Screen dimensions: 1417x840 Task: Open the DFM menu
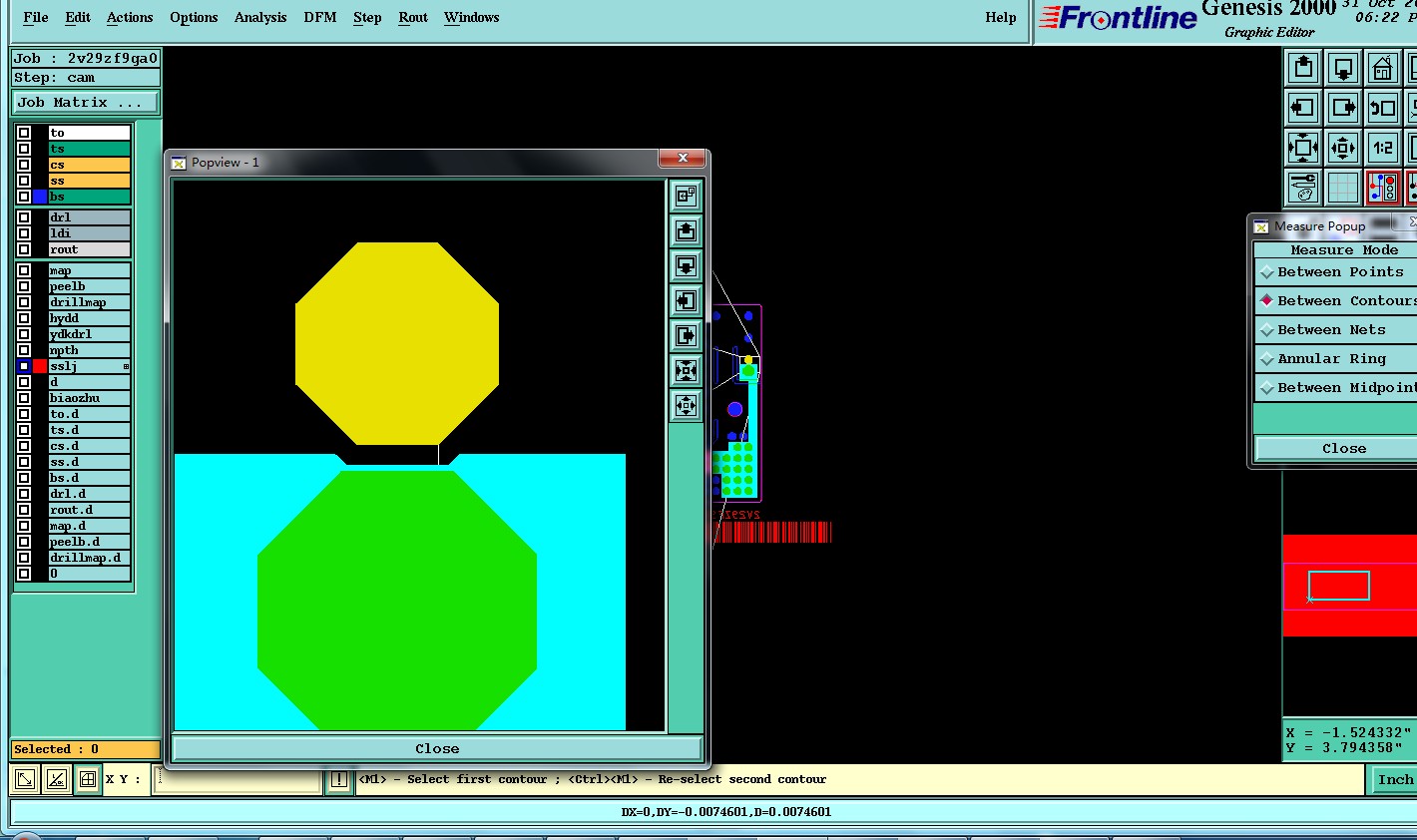click(x=320, y=17)
